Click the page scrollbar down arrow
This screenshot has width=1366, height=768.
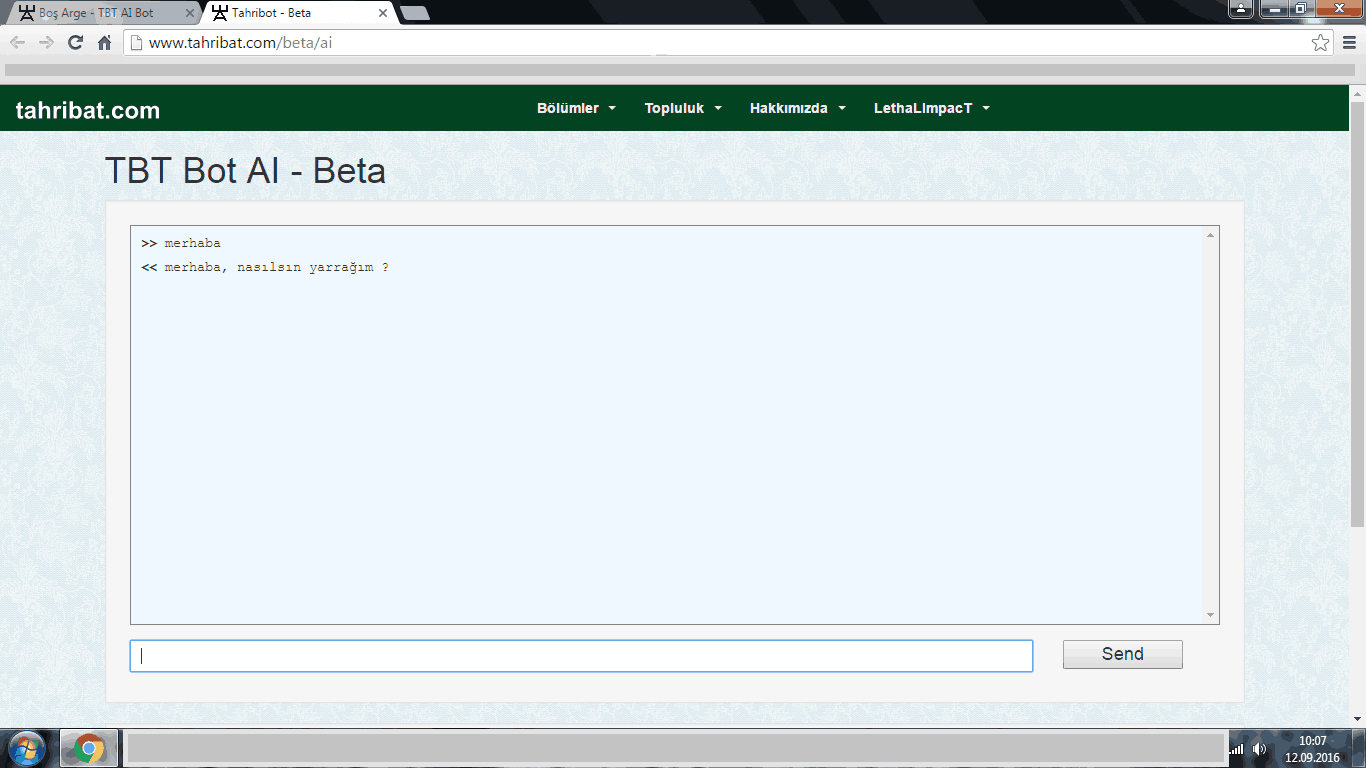tap(1357, 718)
